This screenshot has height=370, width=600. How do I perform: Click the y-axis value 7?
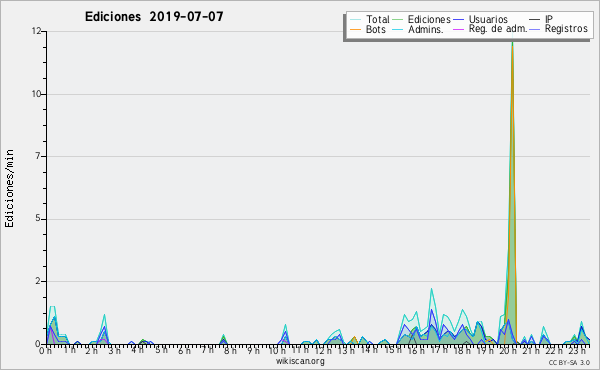(x=38, y=156)
